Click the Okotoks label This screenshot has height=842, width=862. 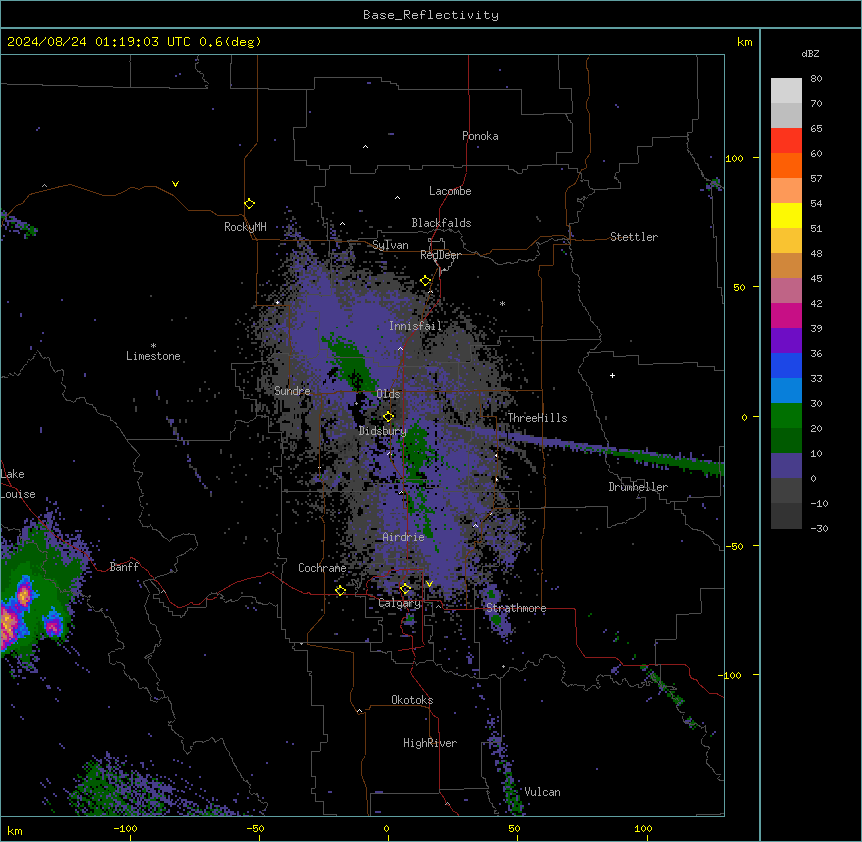(x=412, y=700)
